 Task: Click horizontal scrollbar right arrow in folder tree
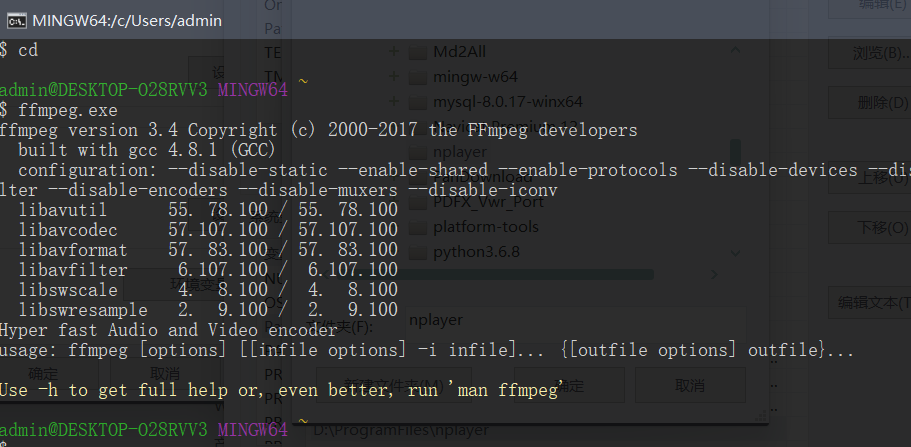715,274
